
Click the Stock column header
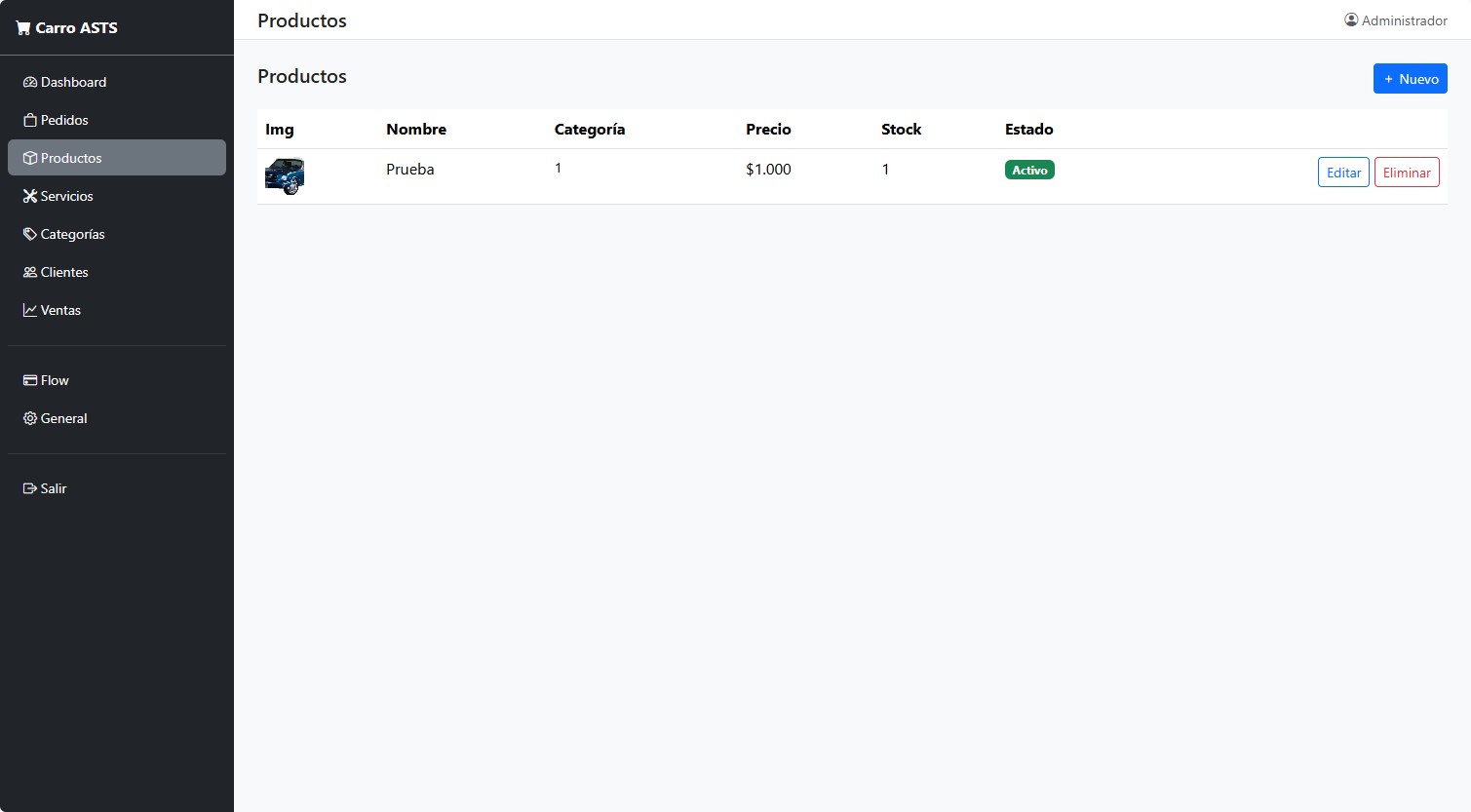point(901,130)
